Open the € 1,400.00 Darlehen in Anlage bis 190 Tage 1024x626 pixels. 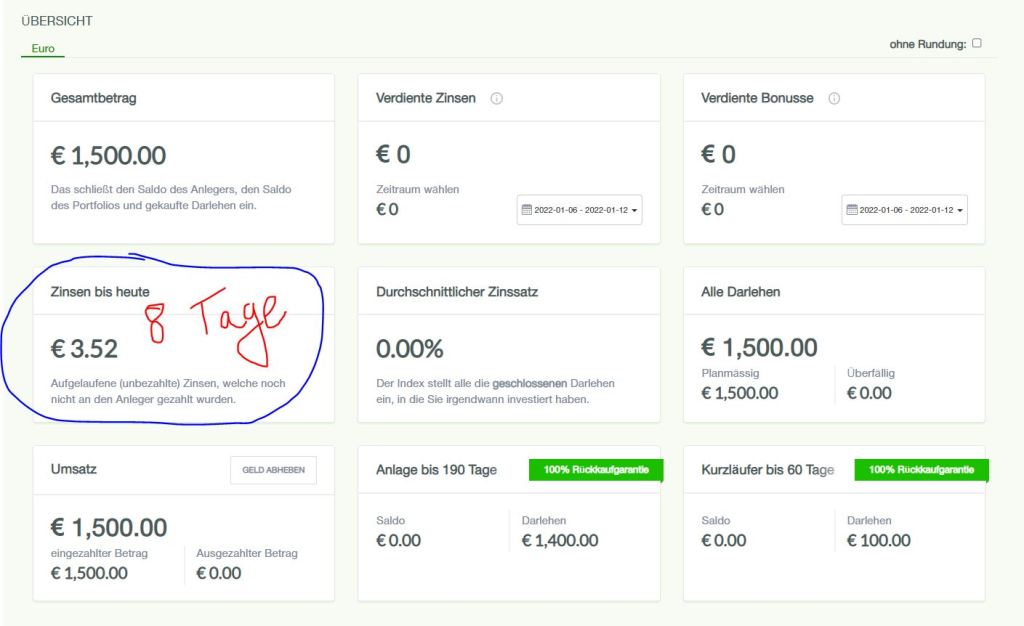pos(560,541)
